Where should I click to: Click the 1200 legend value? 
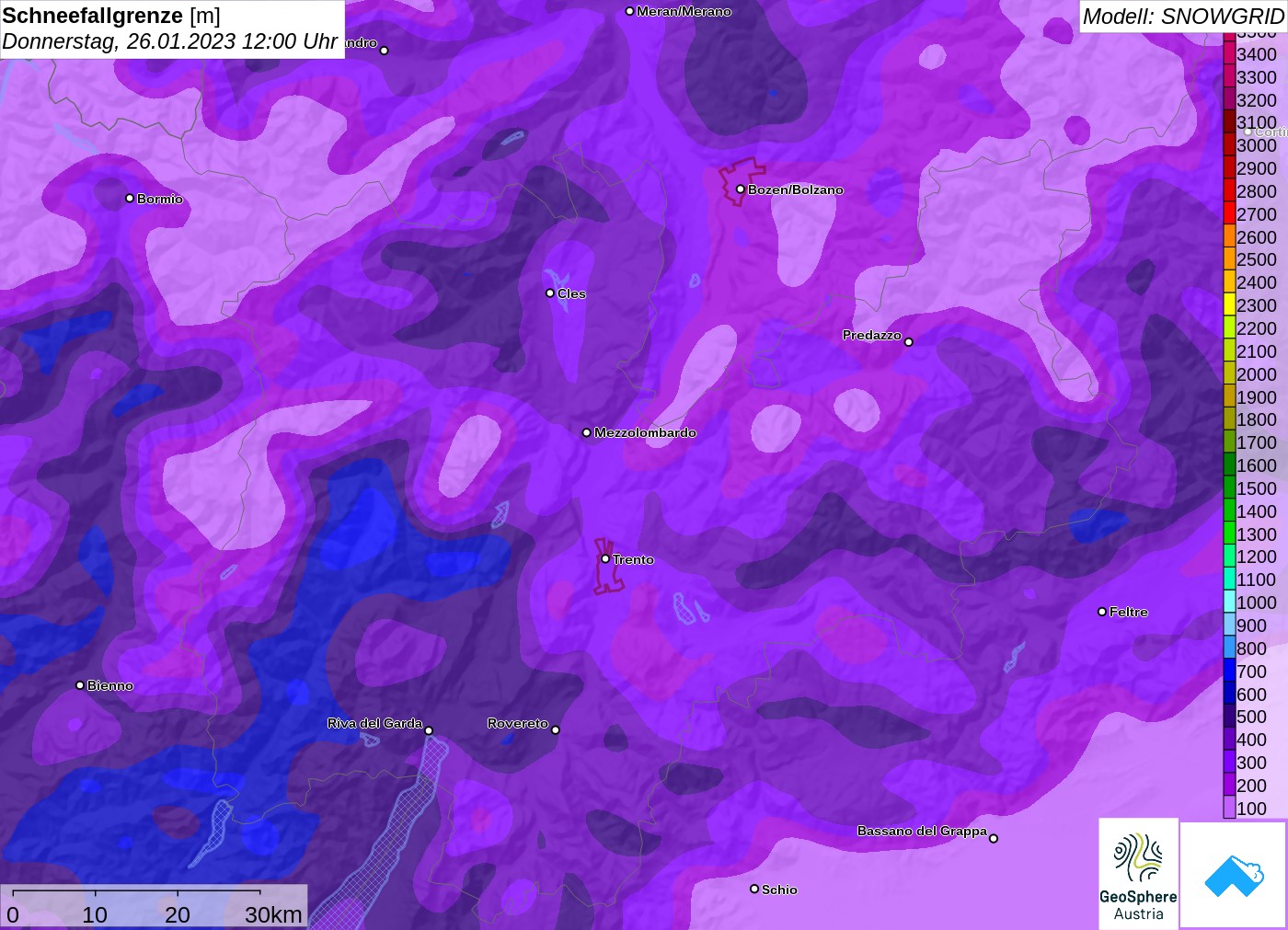point(1257,557)
